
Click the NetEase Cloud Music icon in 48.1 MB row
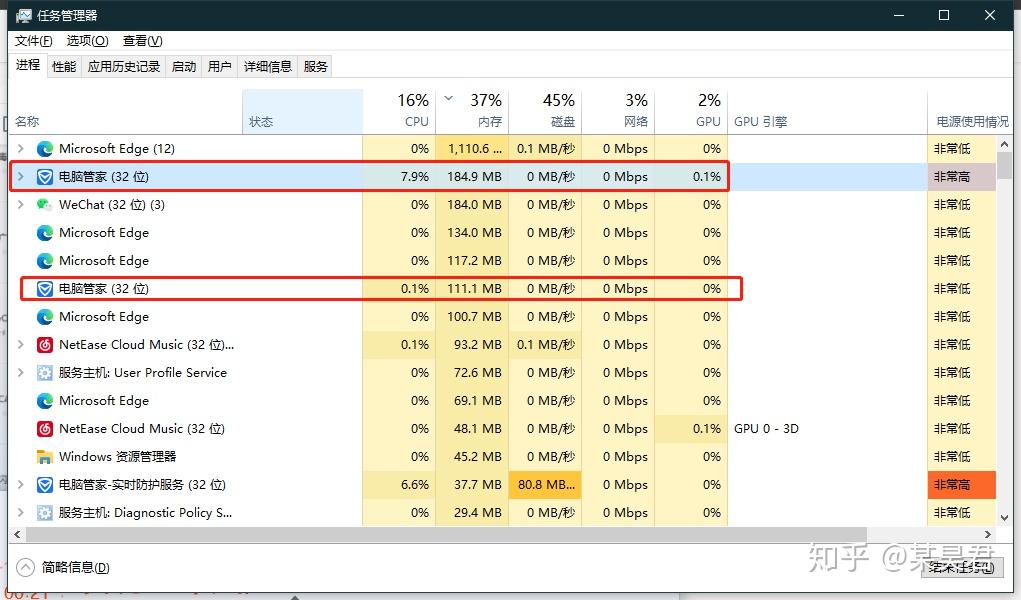pyautogui.click(x=44, y=429)
